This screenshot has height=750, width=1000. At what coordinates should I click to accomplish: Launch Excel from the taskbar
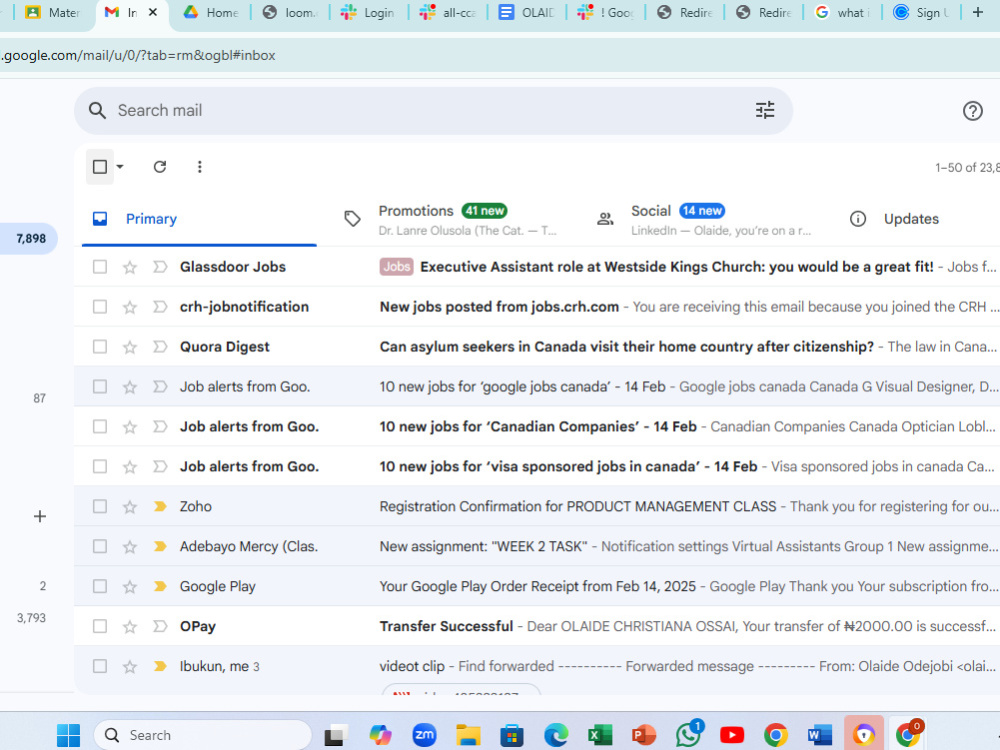599,735
